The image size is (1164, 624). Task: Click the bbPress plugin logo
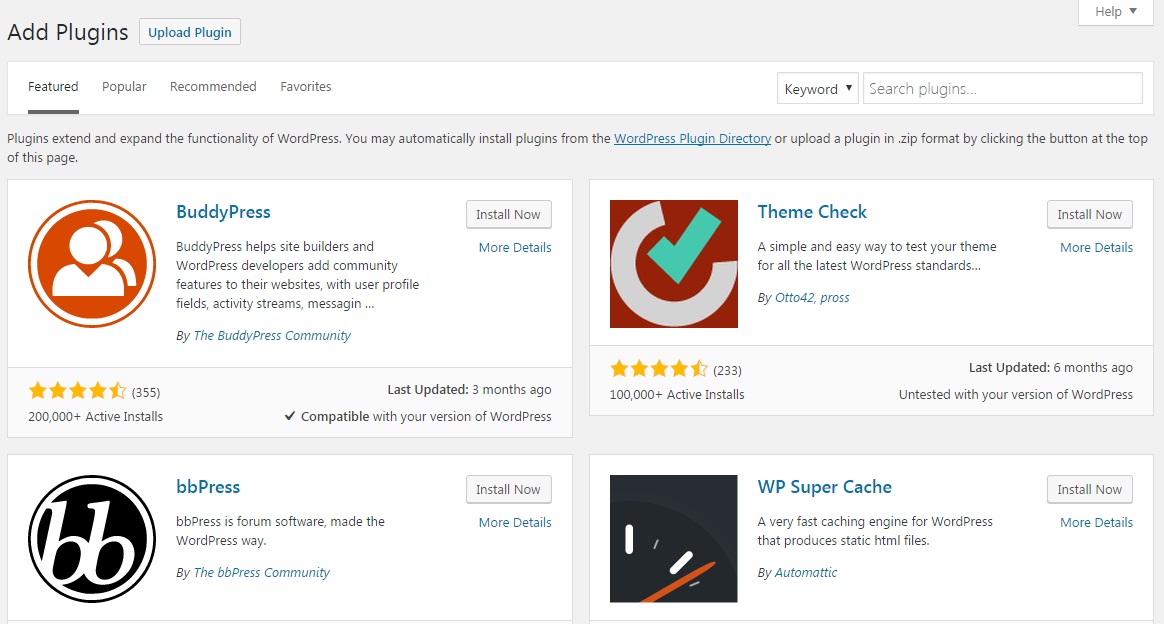click(x=92, y=539)
